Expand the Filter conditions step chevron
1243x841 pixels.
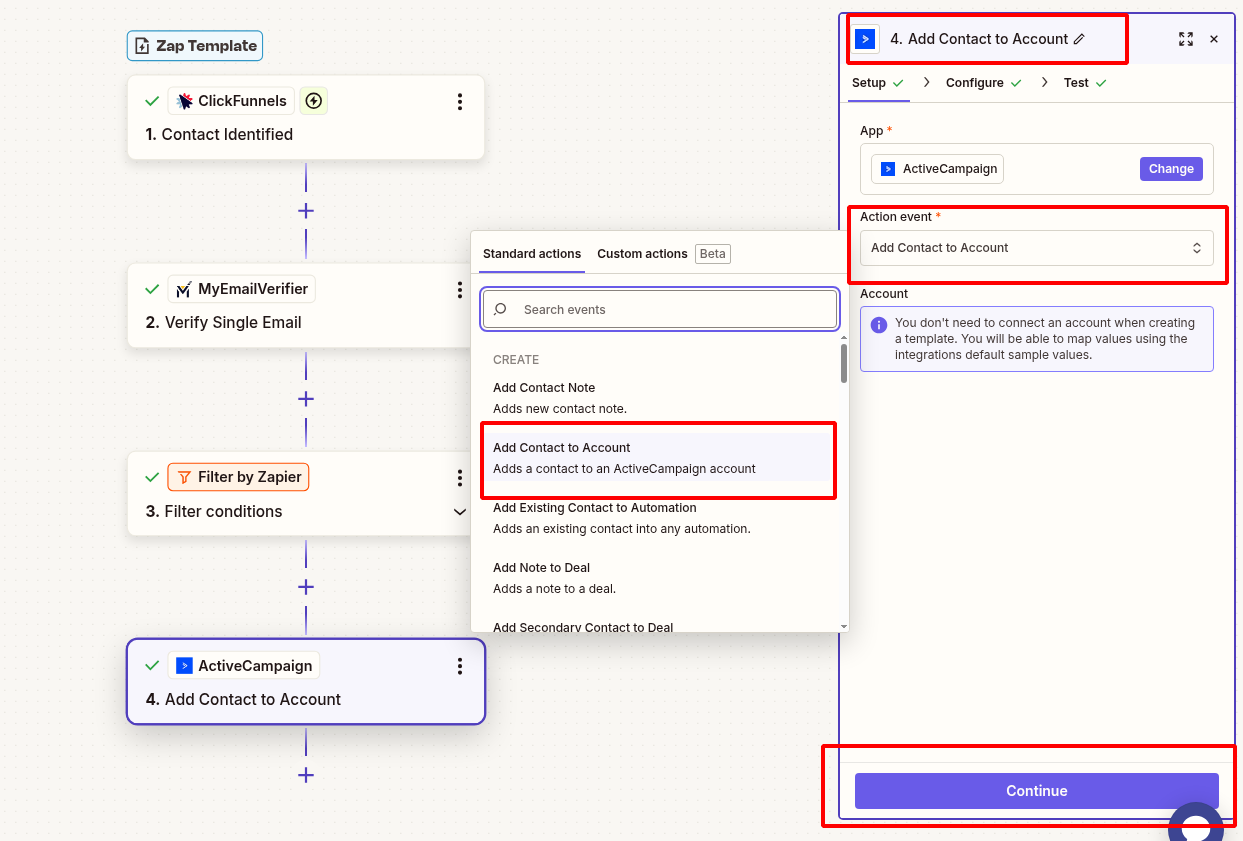click(x=459, y=511)
